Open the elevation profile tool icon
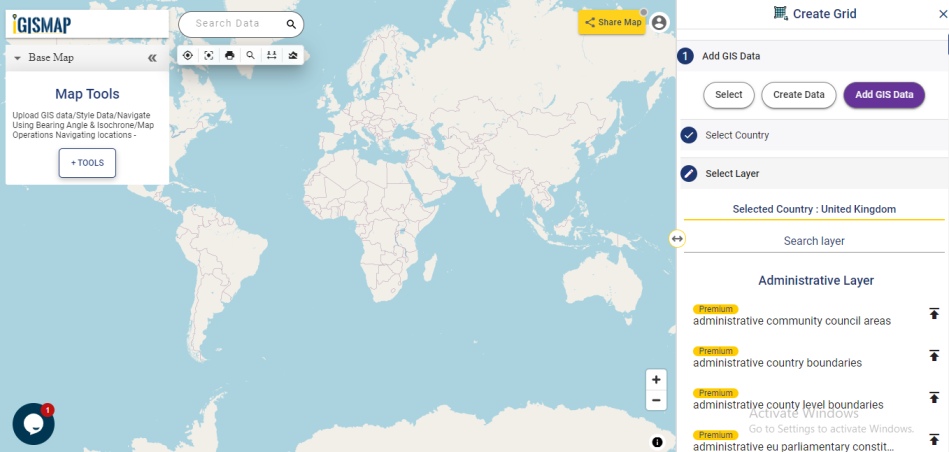Screen dimensions: 949x452 (293, 56)
